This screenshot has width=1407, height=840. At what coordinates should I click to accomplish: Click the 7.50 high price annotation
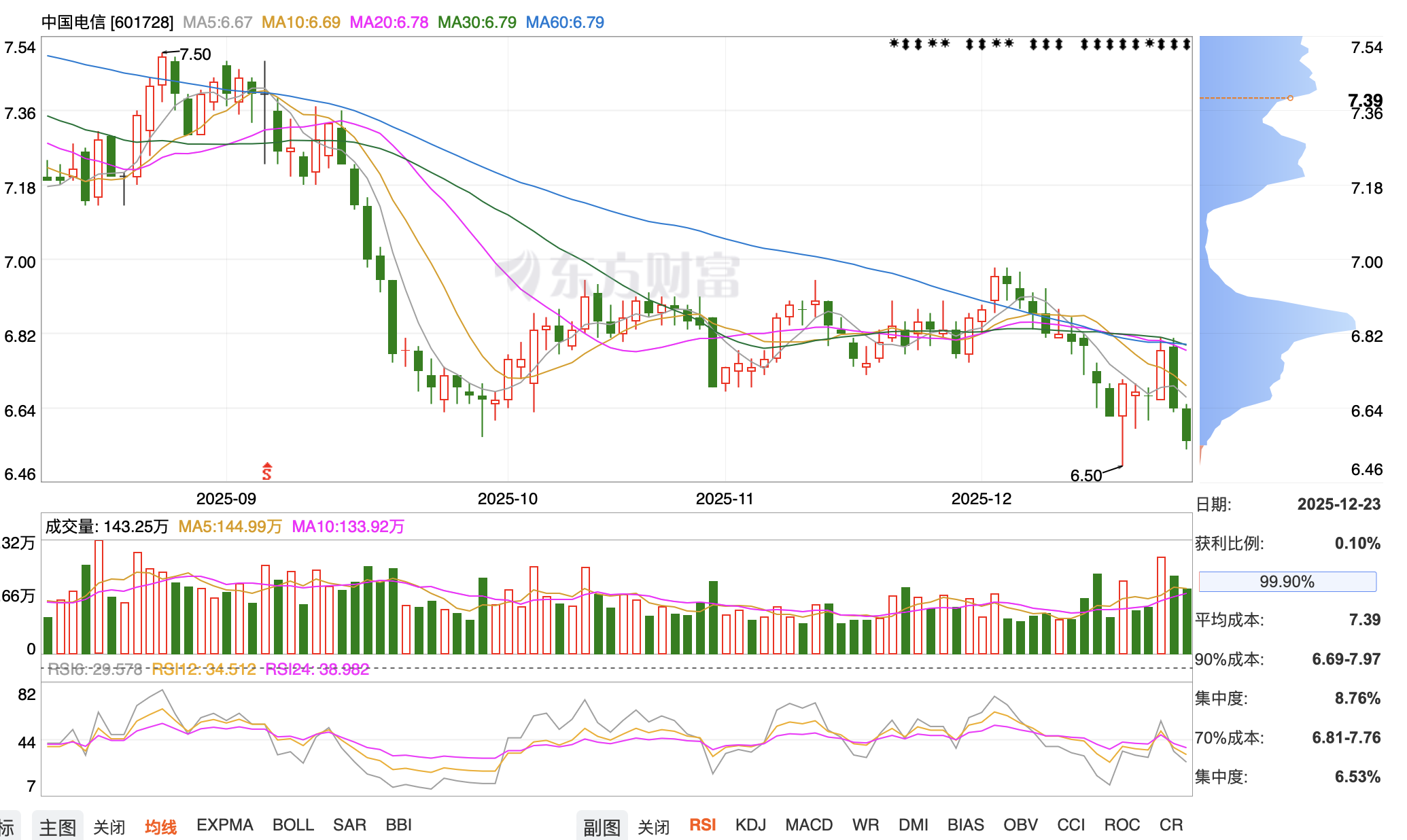[195, 54]
